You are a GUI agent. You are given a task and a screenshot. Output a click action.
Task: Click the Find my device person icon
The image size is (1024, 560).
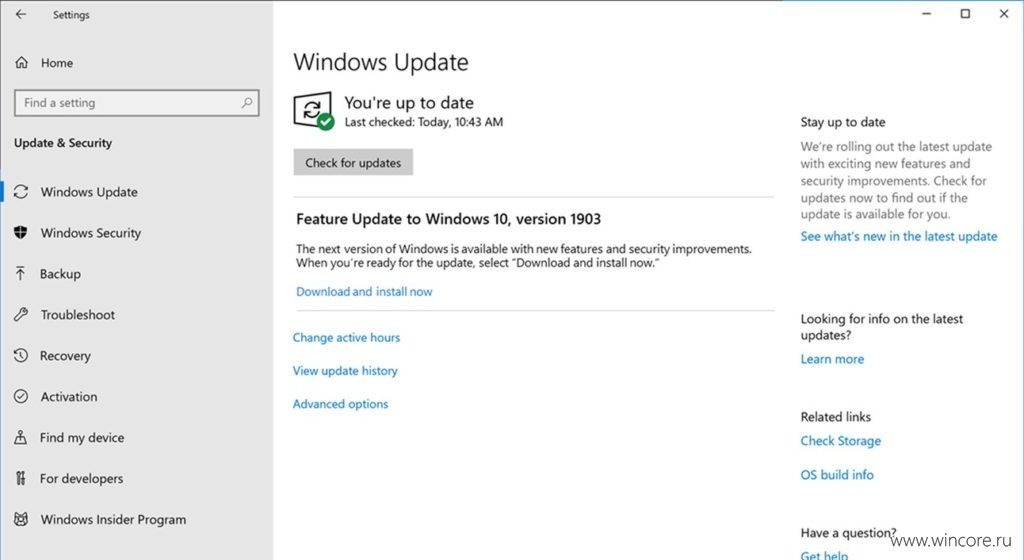21,437
